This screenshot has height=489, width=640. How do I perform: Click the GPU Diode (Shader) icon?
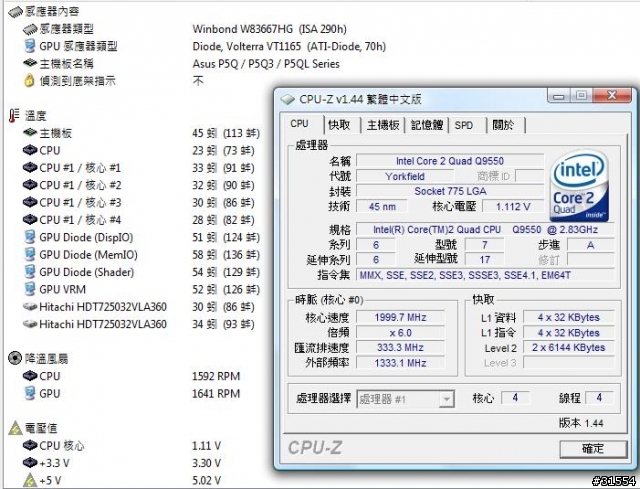coord(29,272)
